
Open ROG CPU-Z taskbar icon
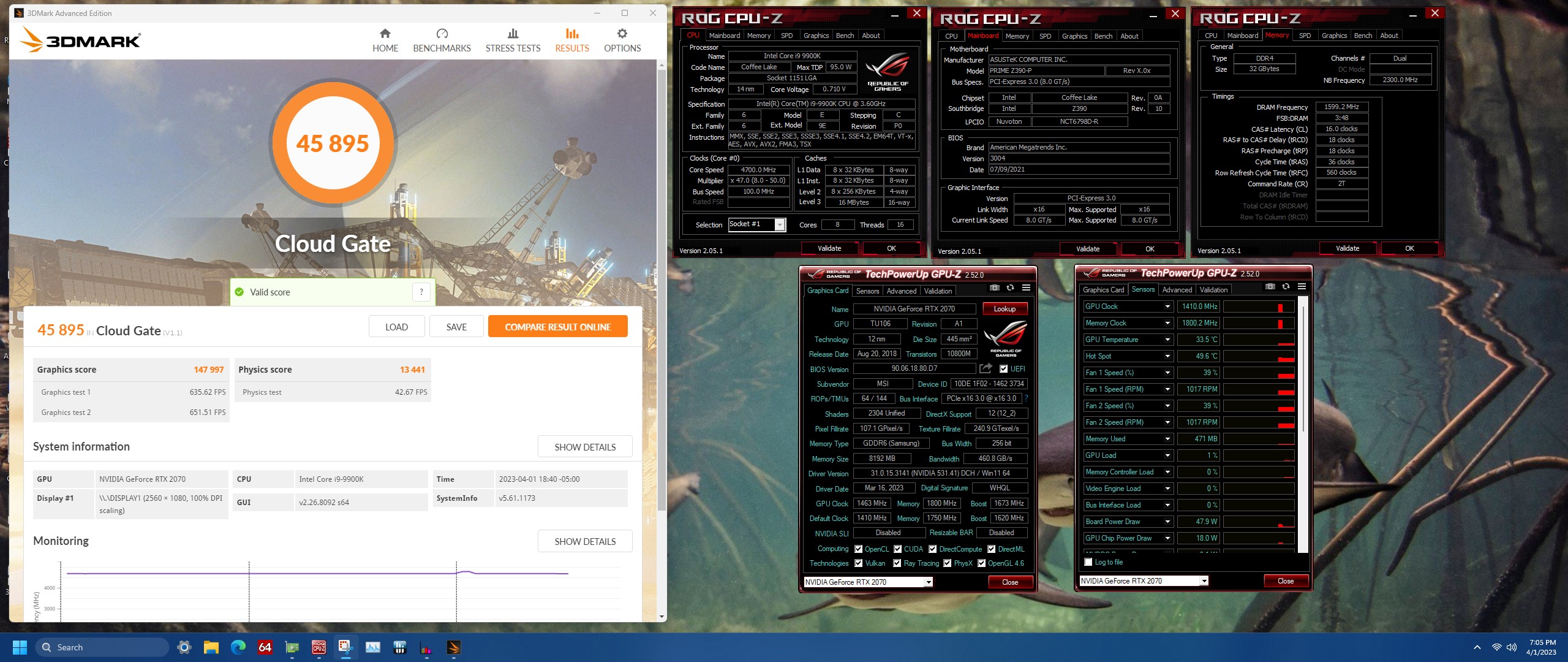(319, 647)
